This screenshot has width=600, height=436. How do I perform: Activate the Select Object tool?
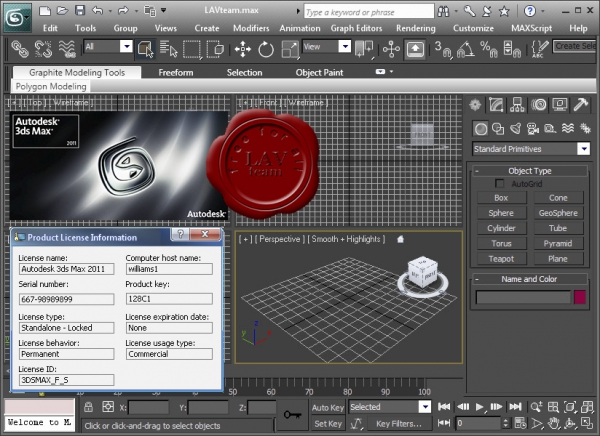145,49
